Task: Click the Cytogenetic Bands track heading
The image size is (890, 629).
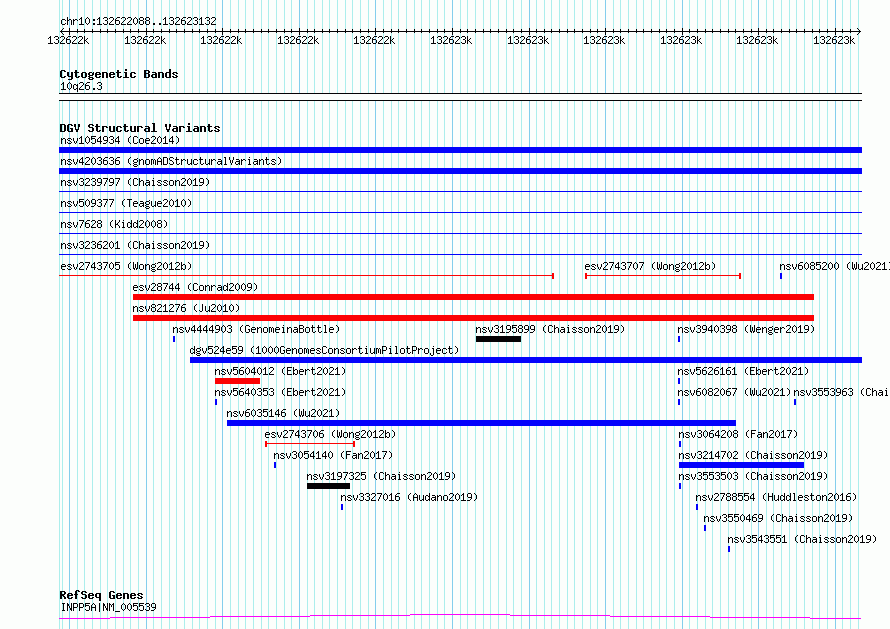Action: 119,74
